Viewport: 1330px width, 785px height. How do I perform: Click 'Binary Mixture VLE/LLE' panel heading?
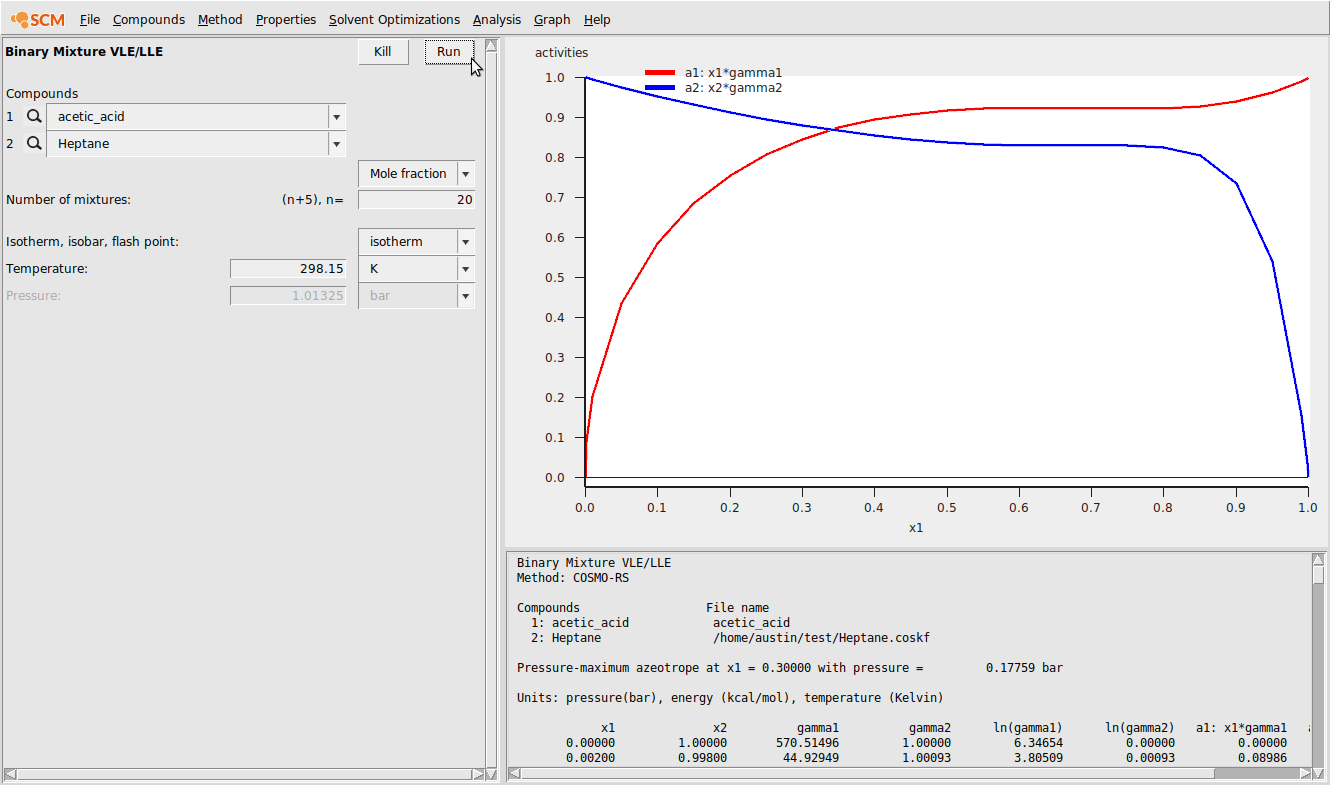coord(84,52)
